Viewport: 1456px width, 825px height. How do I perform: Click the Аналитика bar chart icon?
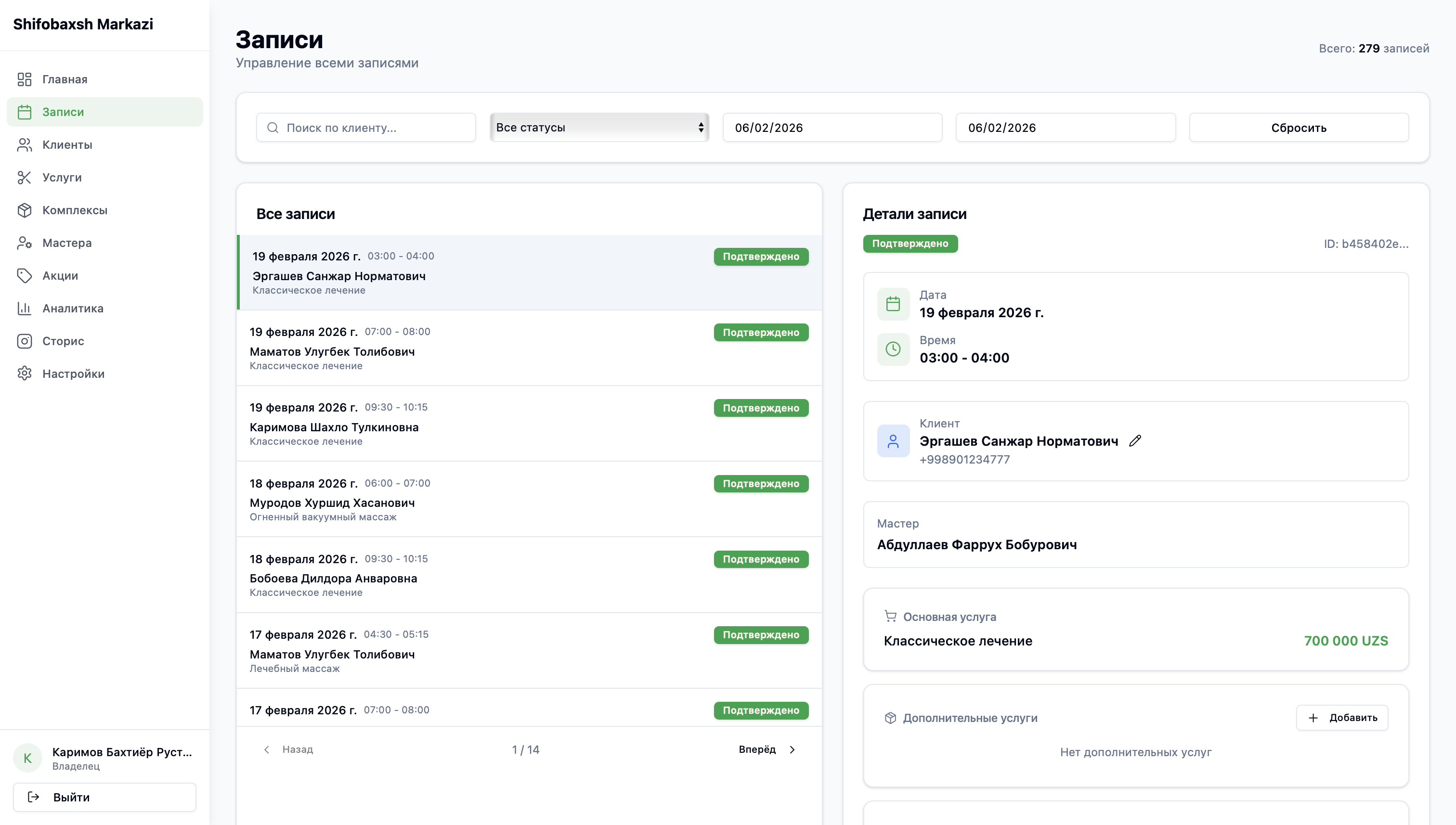(25, 308)
